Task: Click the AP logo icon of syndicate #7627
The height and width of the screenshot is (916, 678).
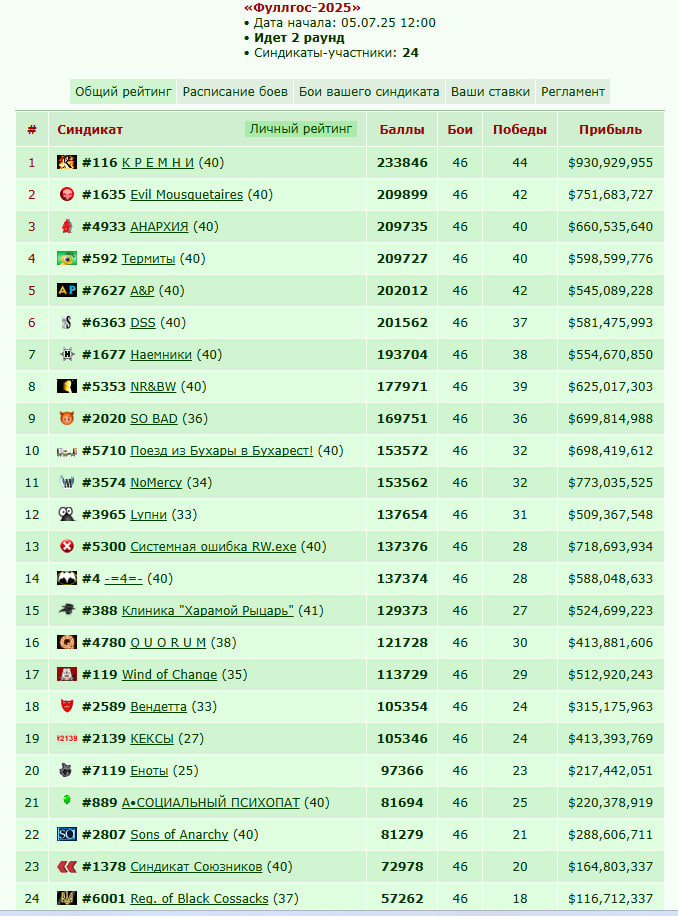Action: pos(67,290)
